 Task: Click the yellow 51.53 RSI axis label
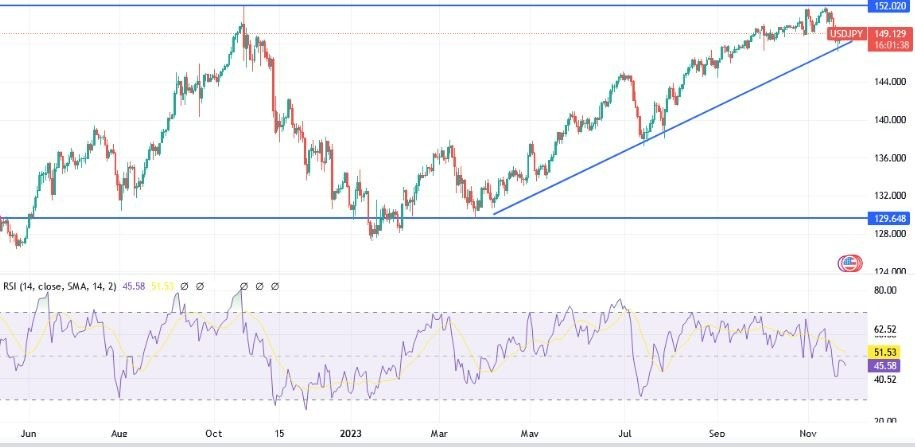886,352
